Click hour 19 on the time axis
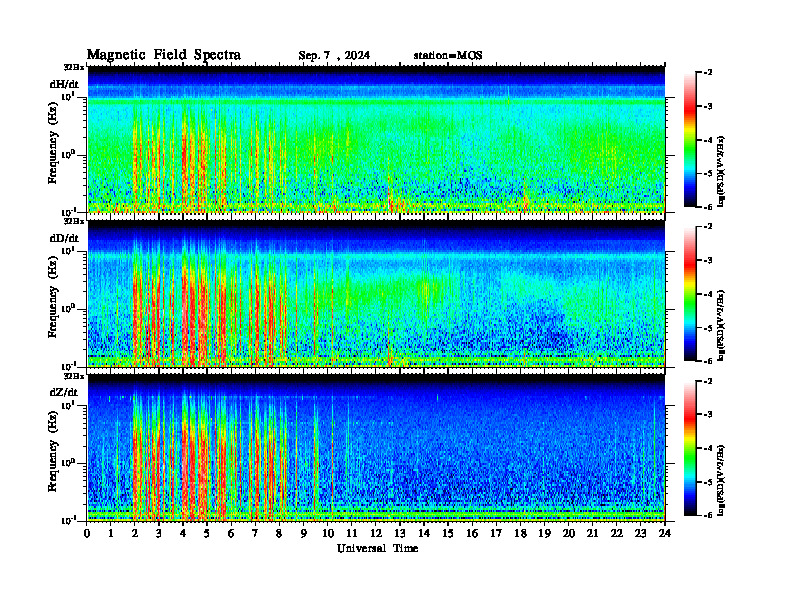The width and height of the screenshot is (792, 612). click(x=544, y=534)
